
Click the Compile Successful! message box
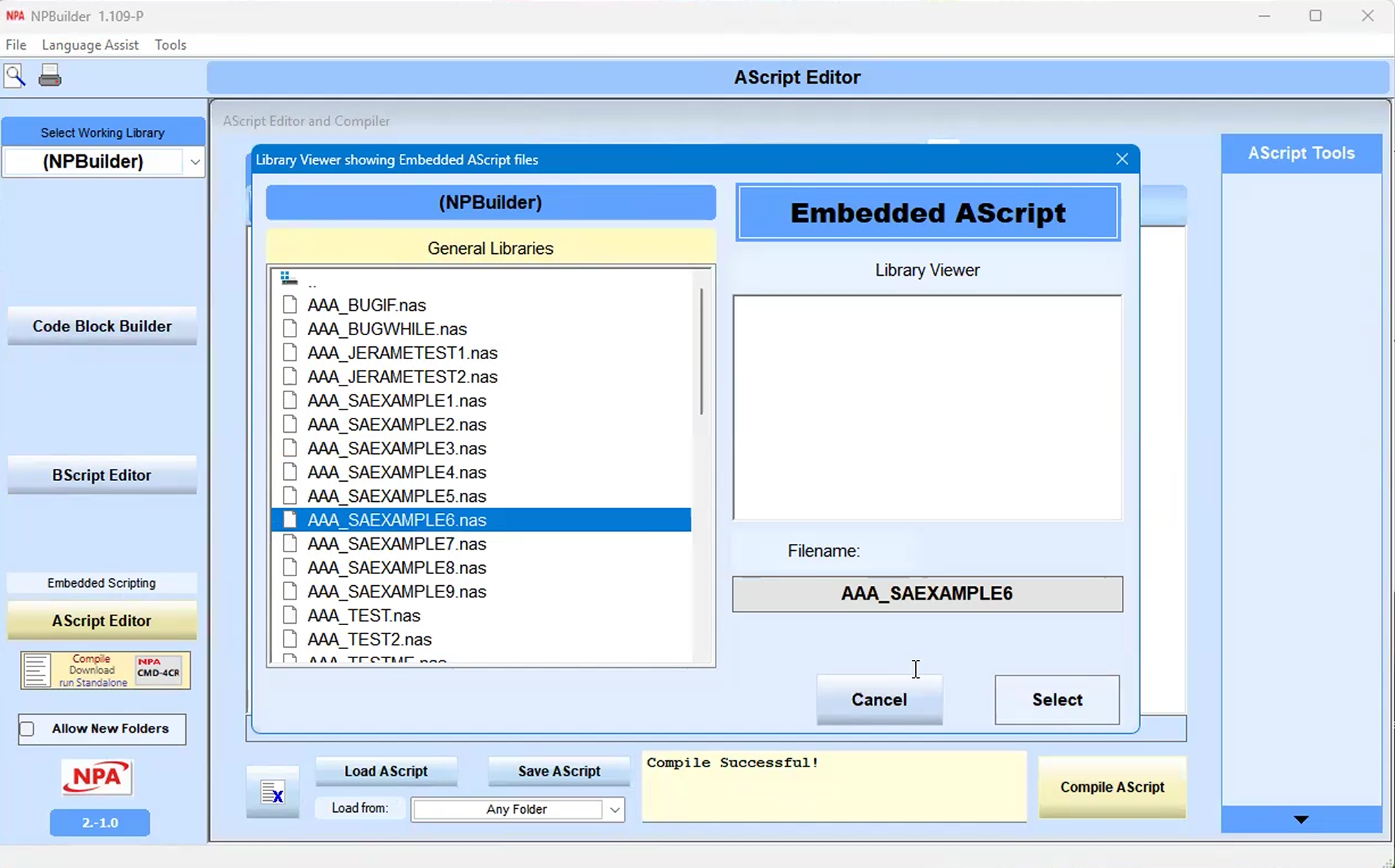(x=834, y=787)
